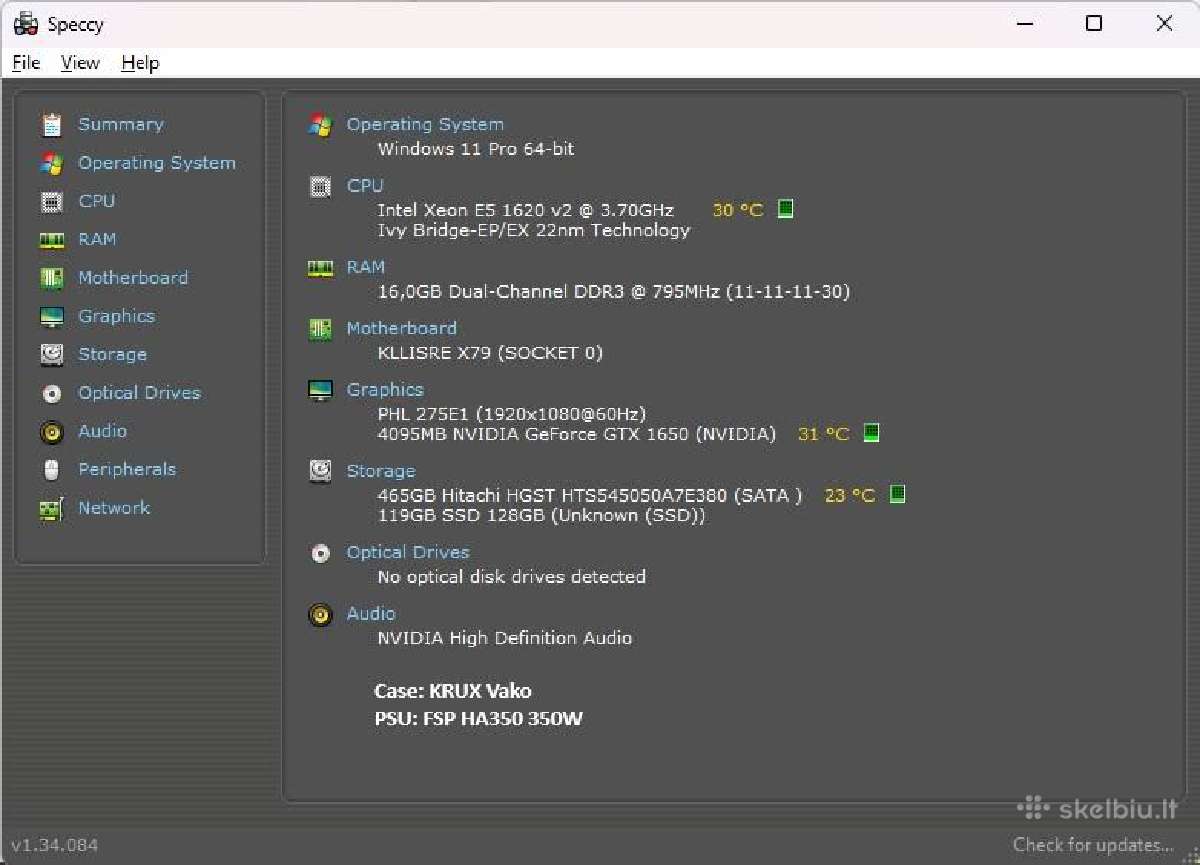Click the Operating System heading link in summary
This screenshot has height=865, width=1200.
[425, 125]
